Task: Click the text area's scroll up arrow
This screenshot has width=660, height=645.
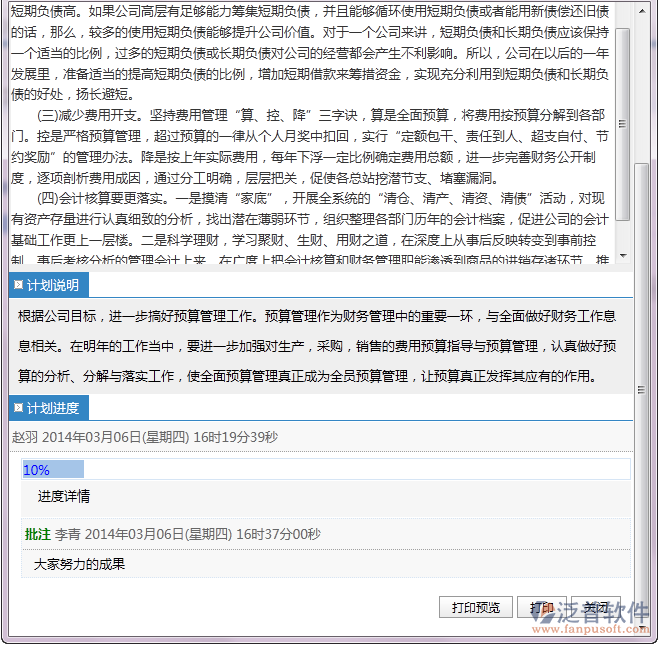Action: coord(623,8)
